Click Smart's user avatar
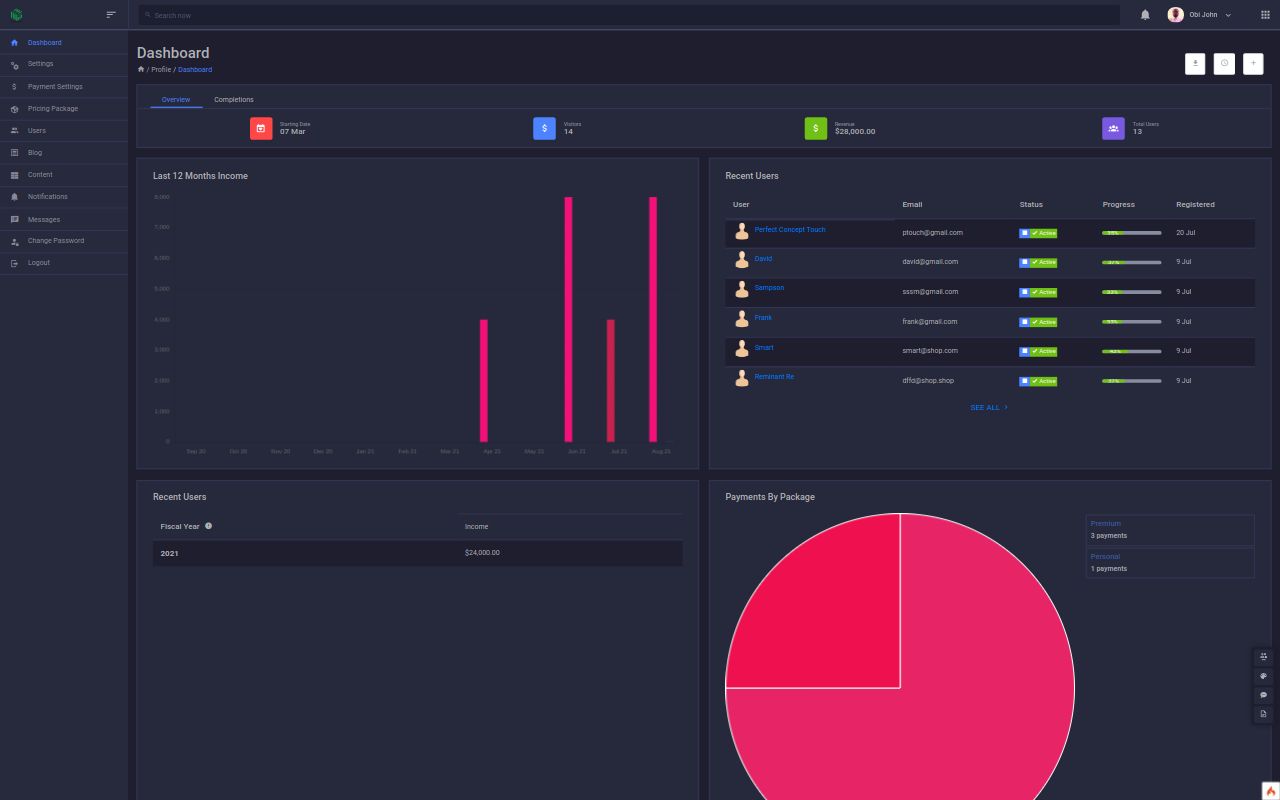The width and height of the screenshot is (1280, 800). point(742,349)
